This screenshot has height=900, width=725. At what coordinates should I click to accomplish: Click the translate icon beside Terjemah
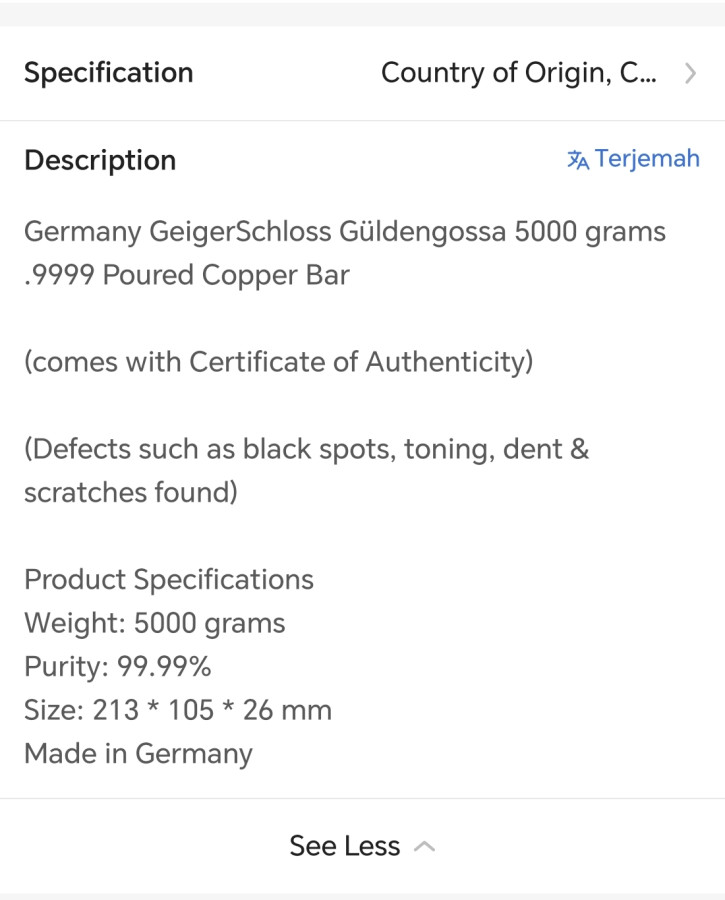pyautogui.click(x=578, y=160)
